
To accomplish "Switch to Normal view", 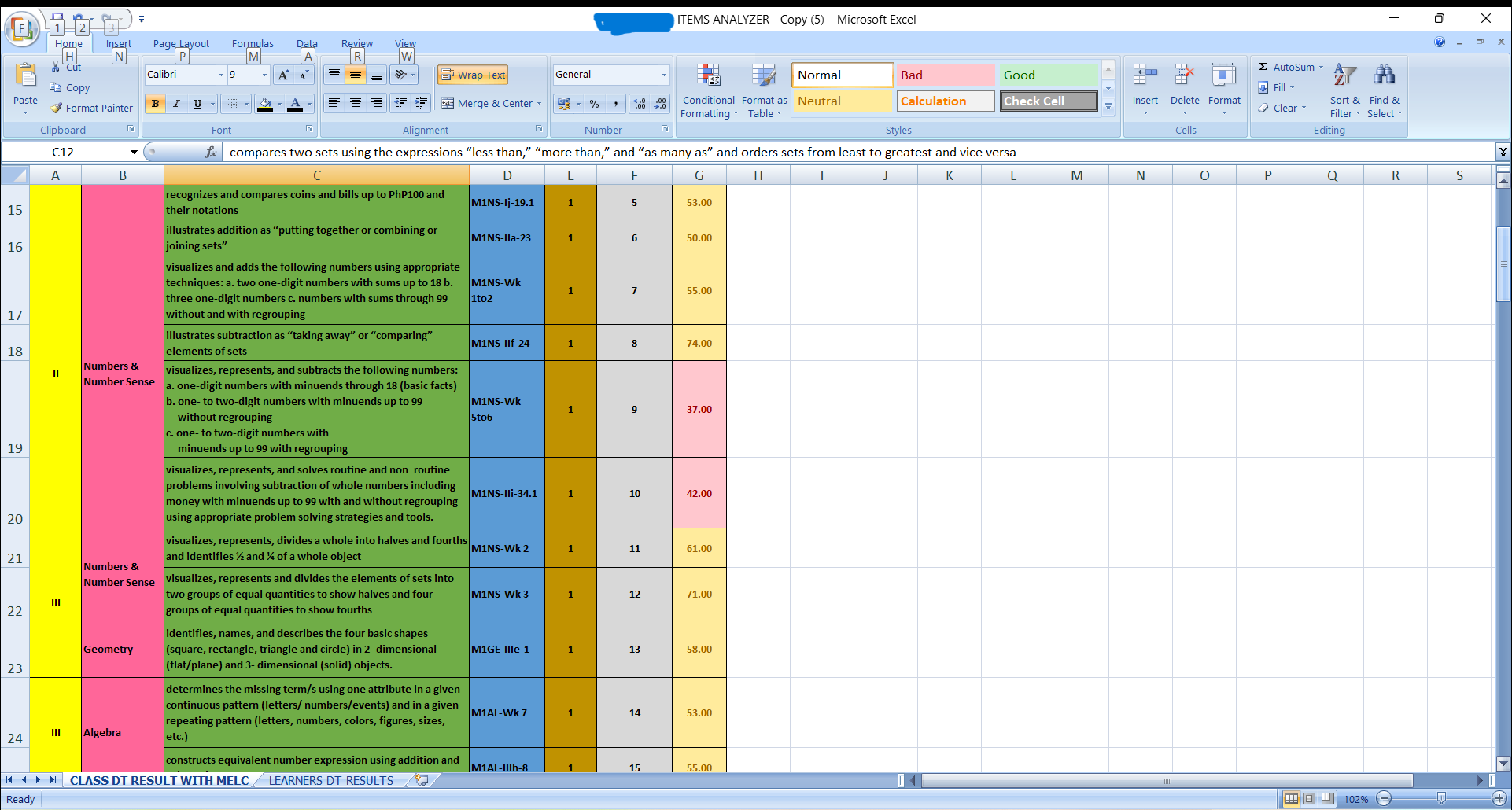I will click(x=1291, y=799).
